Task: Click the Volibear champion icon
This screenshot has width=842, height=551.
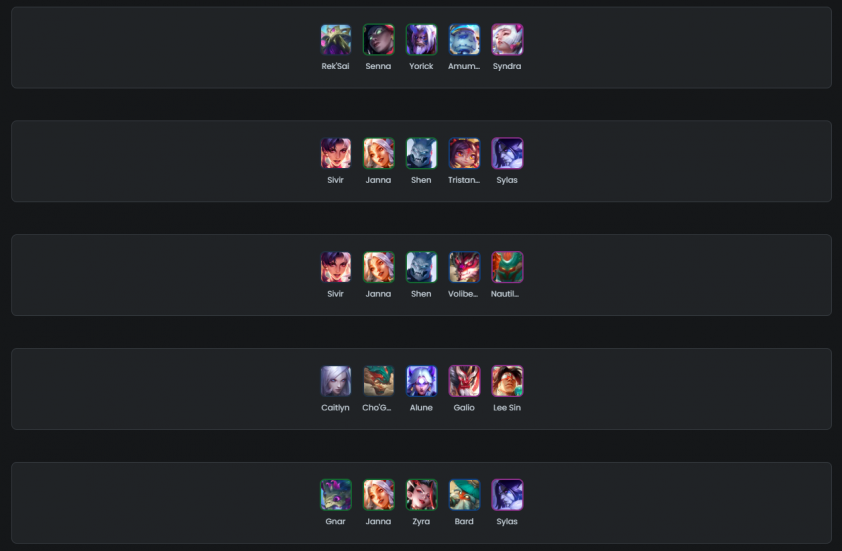Action: point(464,267)
